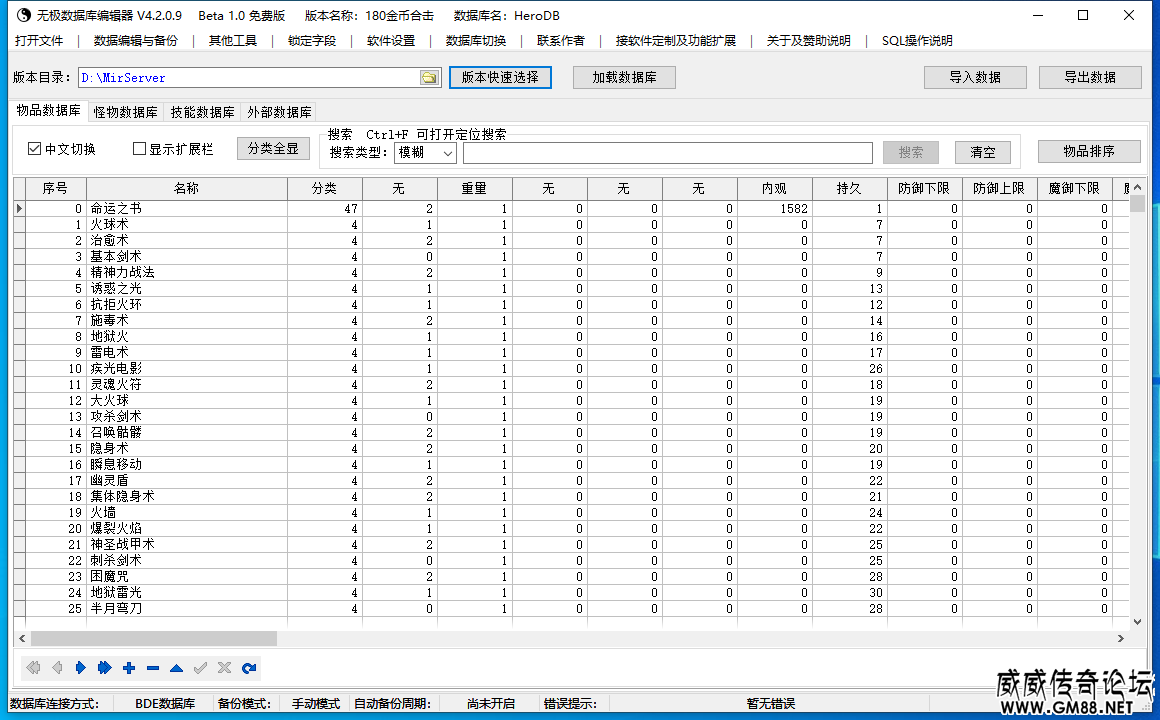Click the row indicator arrow for 命运之书
The height and width of the screenshot is (720, 1160).
pos(19,209)
